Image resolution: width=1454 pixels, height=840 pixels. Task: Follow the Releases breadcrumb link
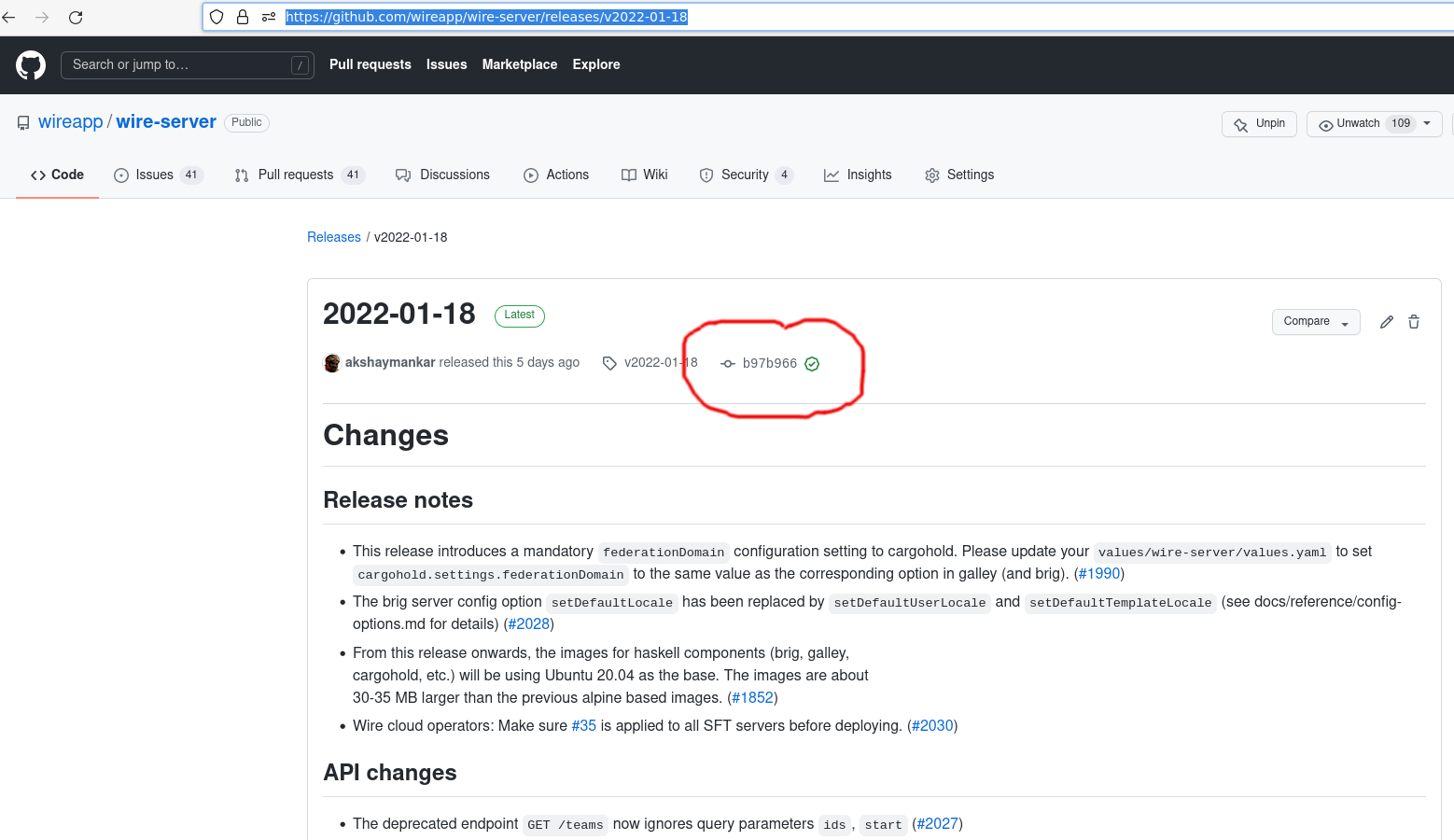tap(334, 237)
